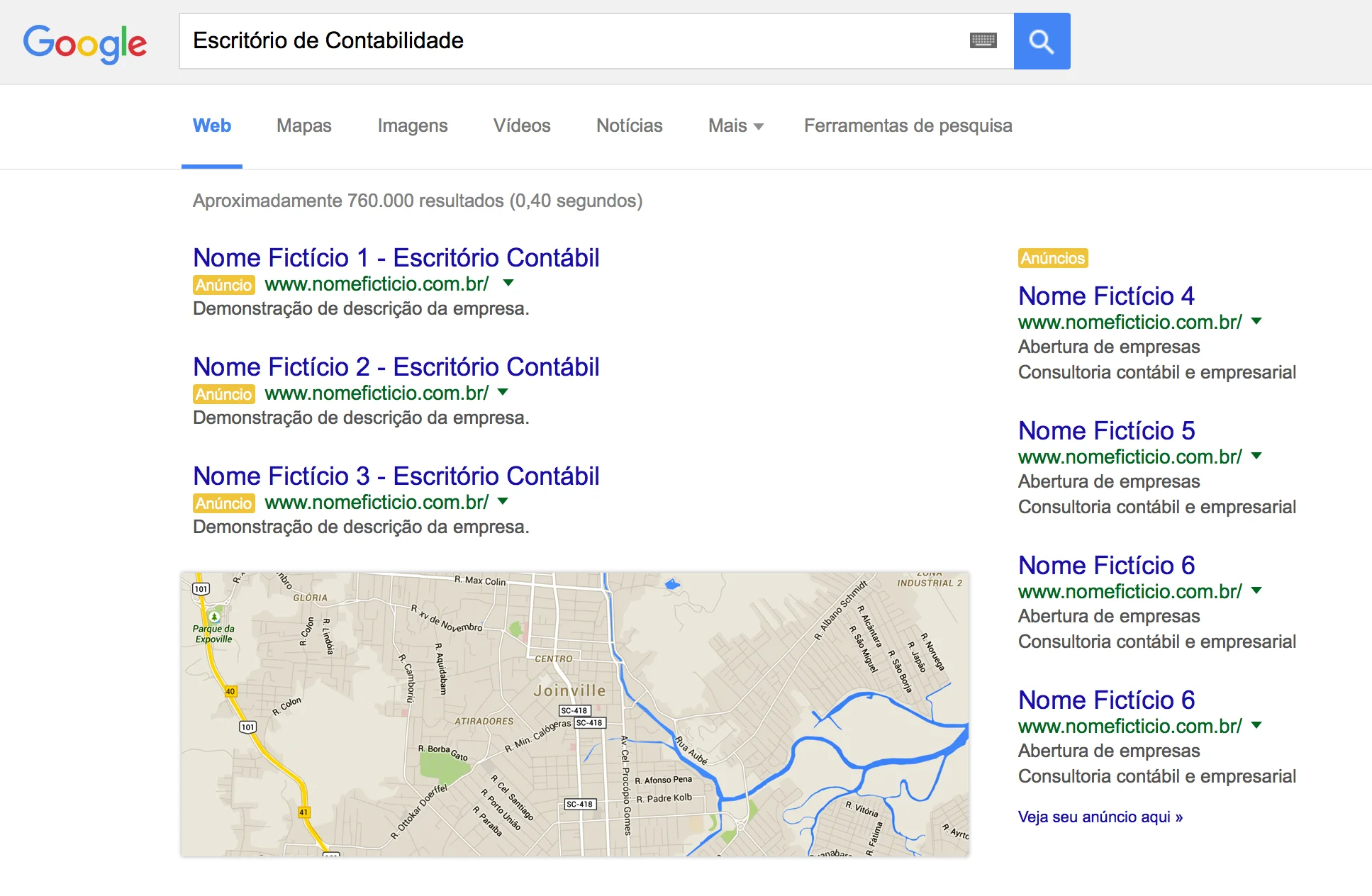
Task: Click the Google logo
Action: pyautogui.click(x=85, y=43)
